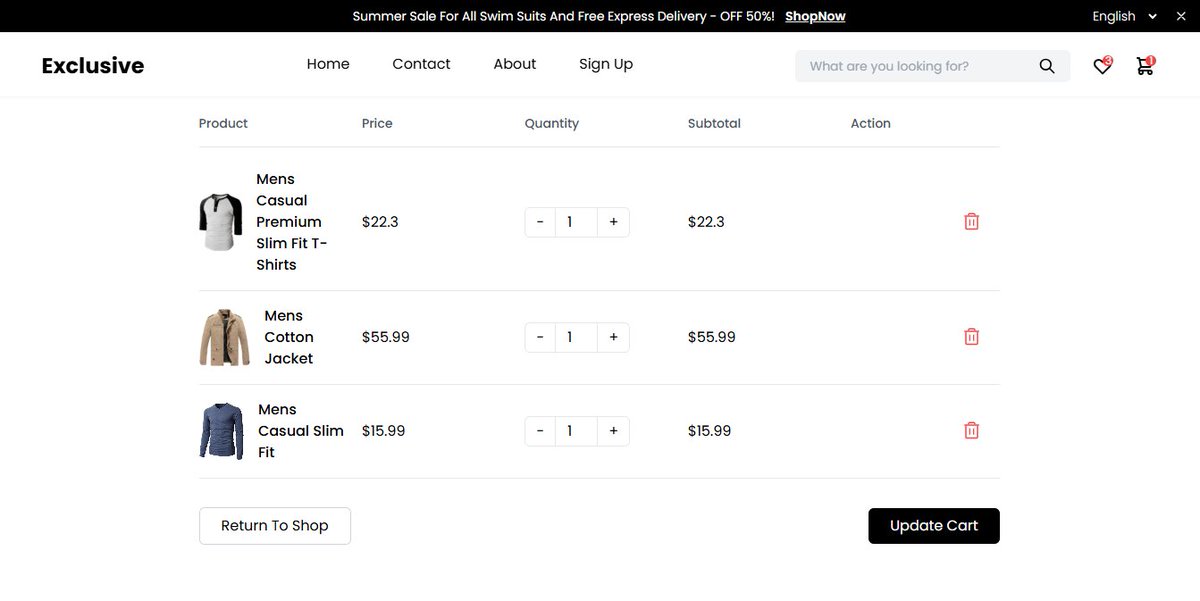1200x601 pixels.
Task: Click the 'Price' column header
Action: pyautogui.click(x=377, y=123)
